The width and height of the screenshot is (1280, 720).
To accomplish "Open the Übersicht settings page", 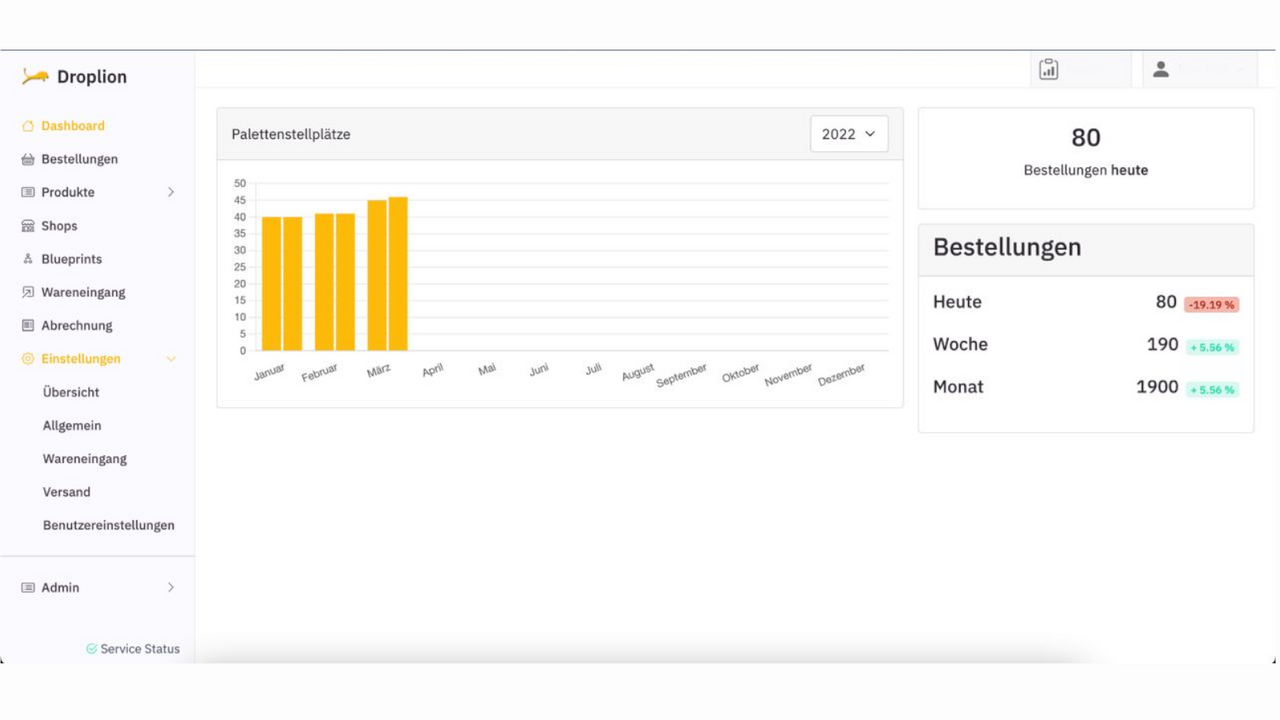I will tap(70, 392).
